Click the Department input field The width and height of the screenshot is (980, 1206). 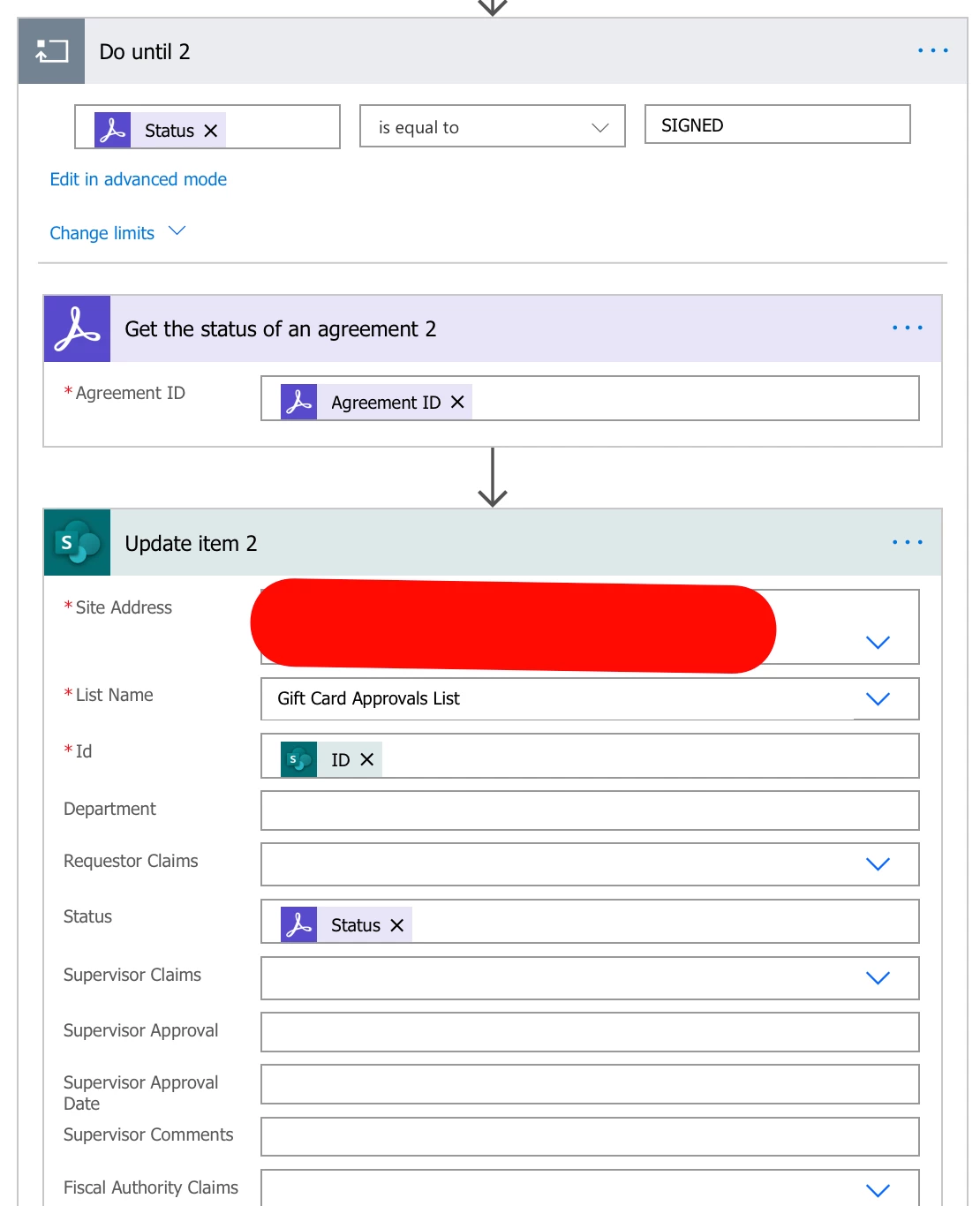point(590,810)
